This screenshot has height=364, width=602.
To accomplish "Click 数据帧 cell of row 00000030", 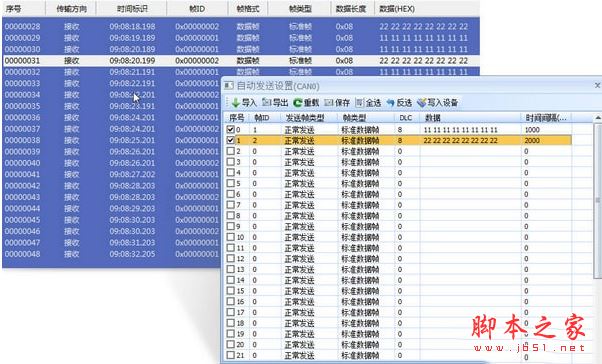I will click(x=248, y=49).
